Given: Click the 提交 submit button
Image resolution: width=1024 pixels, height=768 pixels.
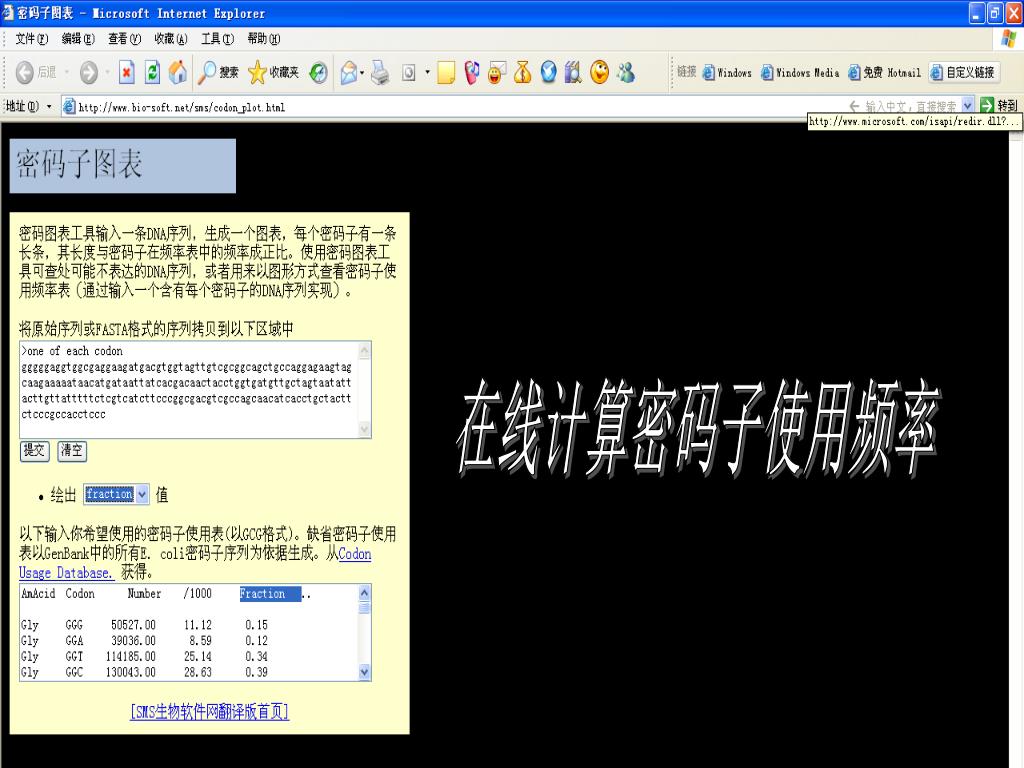Looking at the screenshot, I should click(35, 451).
